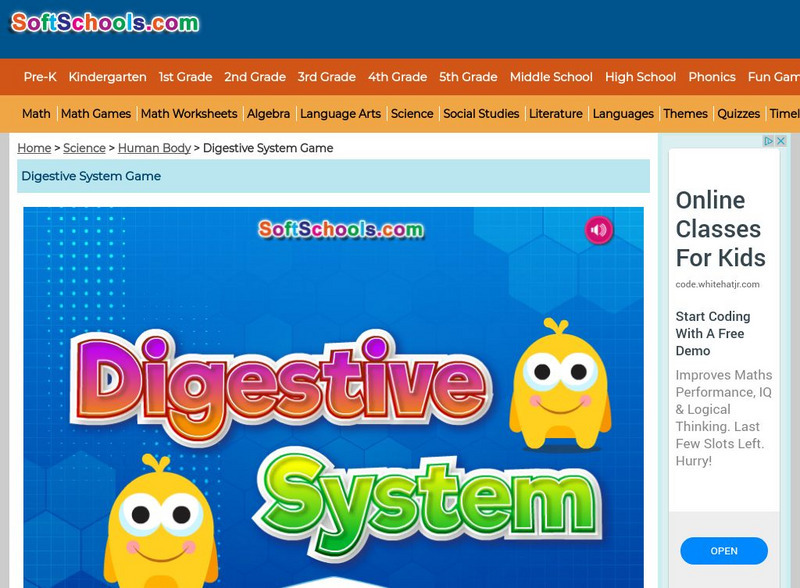Mute the game sound with speaker icon

(x=598, y=230)
